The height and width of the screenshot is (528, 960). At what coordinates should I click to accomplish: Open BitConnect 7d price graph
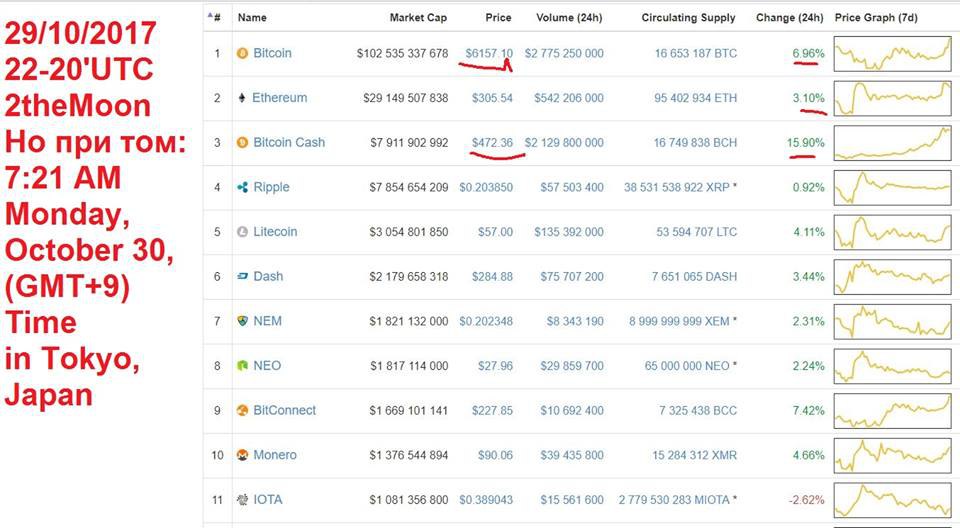tap(893, 411)
